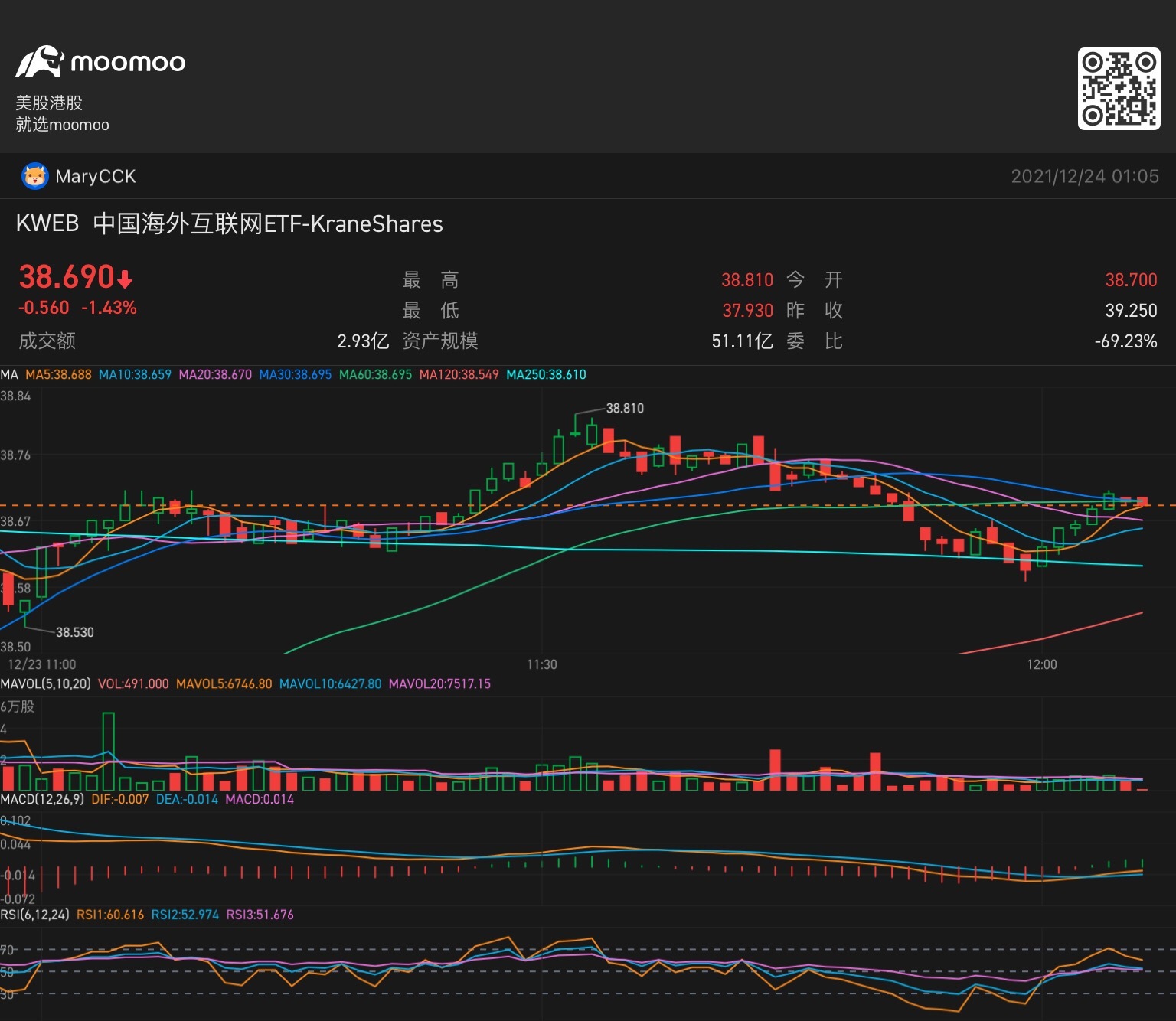Click the 11:30 time axis label
The image size is (1176, 1021).
point(542,664)
